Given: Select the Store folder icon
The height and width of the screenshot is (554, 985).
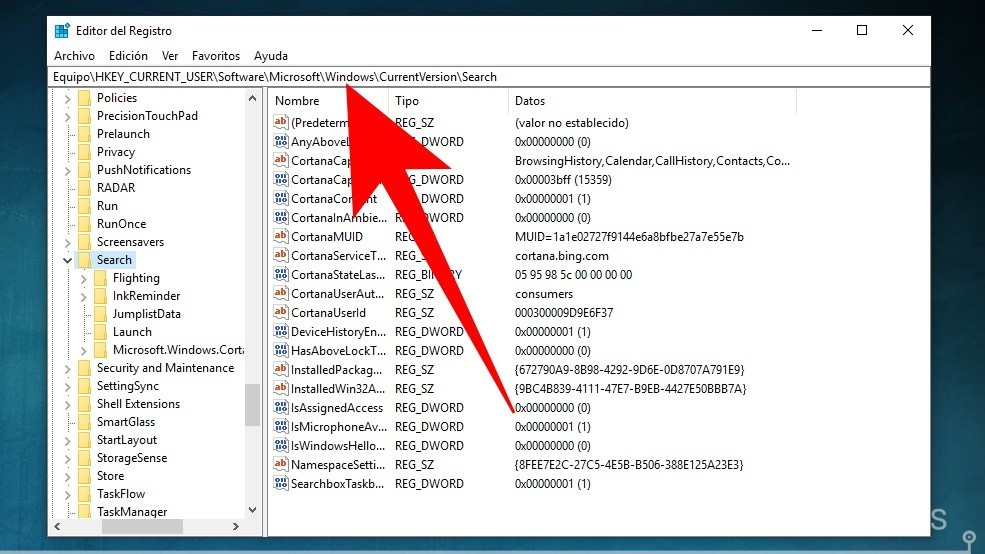Looking at the screenshot, I should pyautogui.click(x=84, y=476).
